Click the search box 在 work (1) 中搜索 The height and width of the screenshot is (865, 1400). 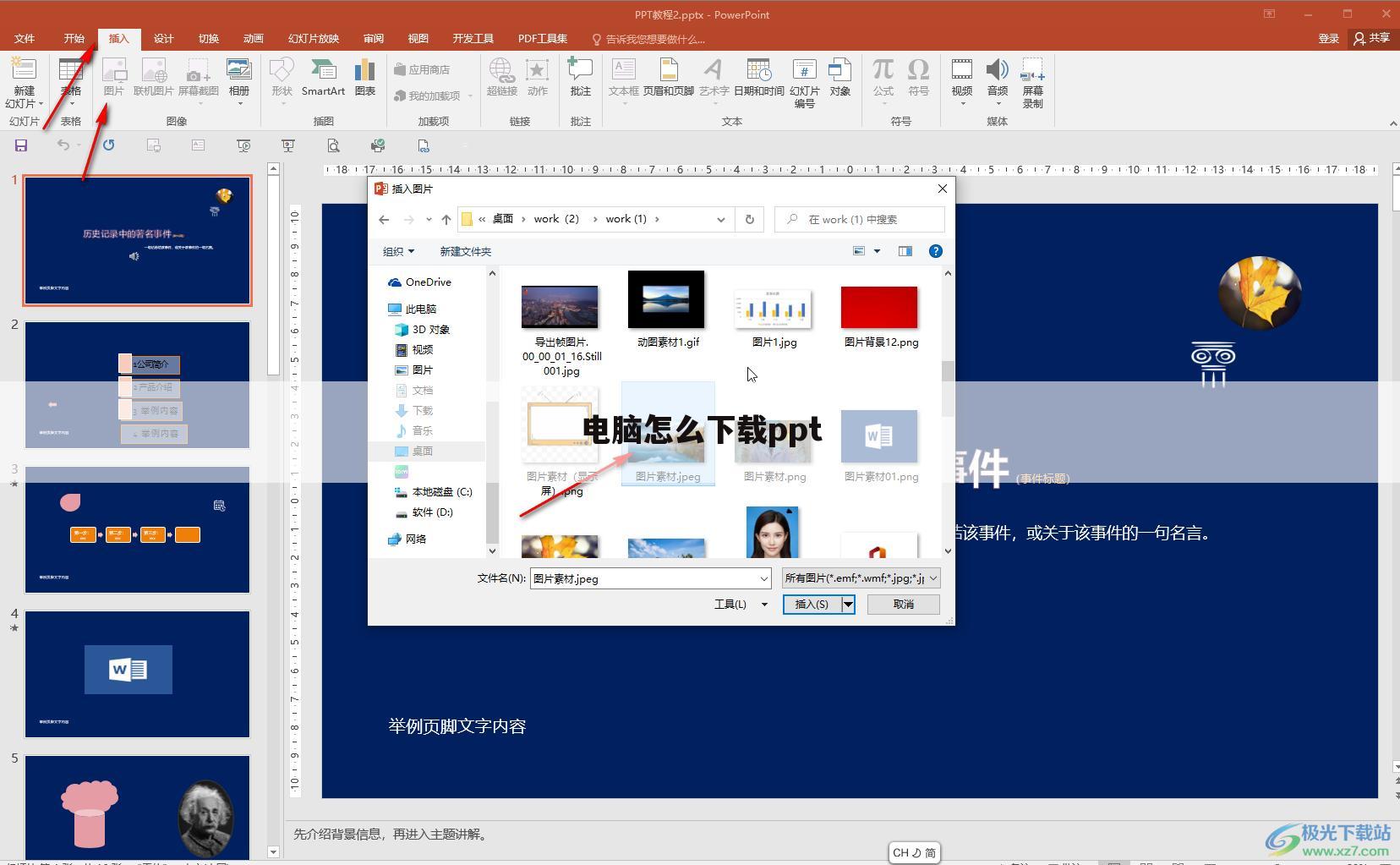pos(860,219)
